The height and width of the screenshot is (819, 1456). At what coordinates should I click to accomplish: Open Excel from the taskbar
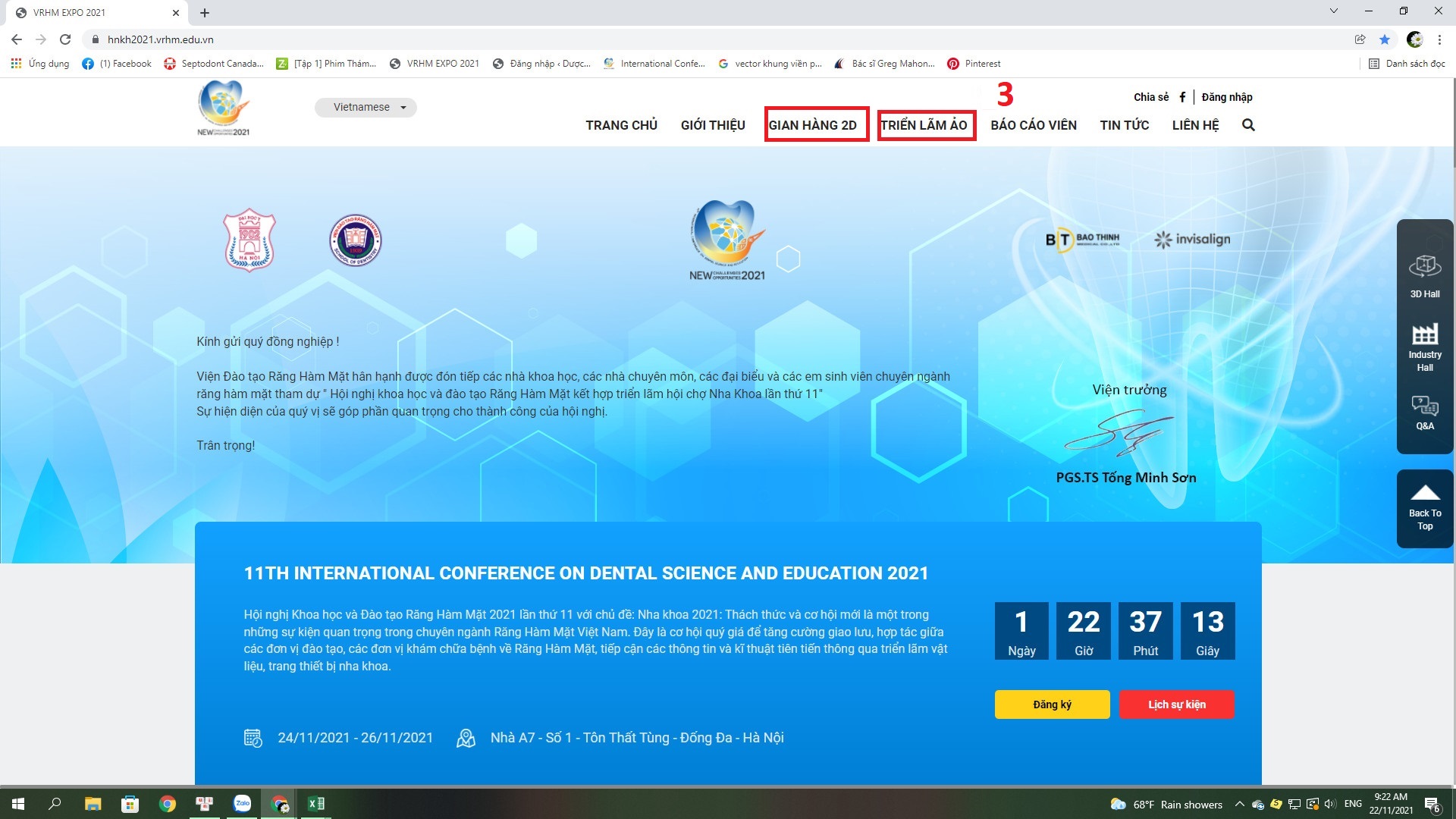point(316,803)
